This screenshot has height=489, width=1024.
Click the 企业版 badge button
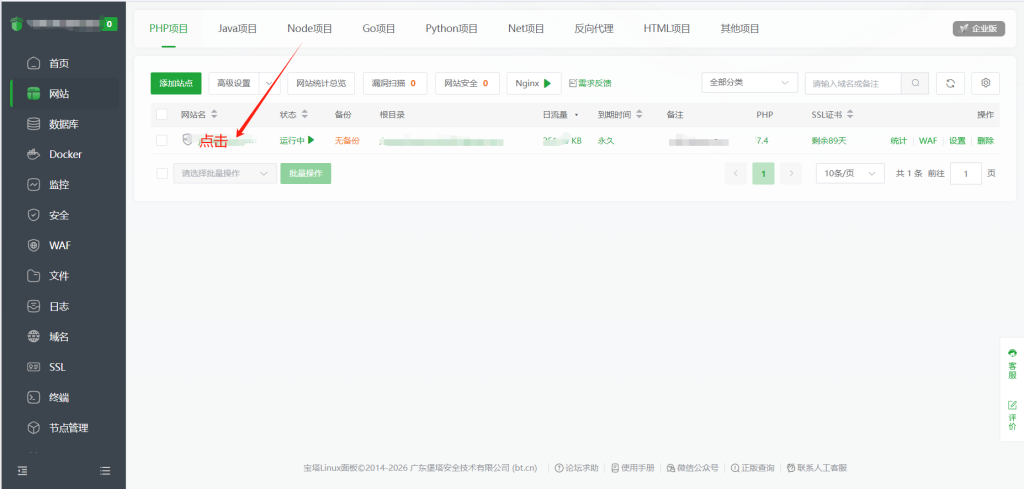[979, 29]
